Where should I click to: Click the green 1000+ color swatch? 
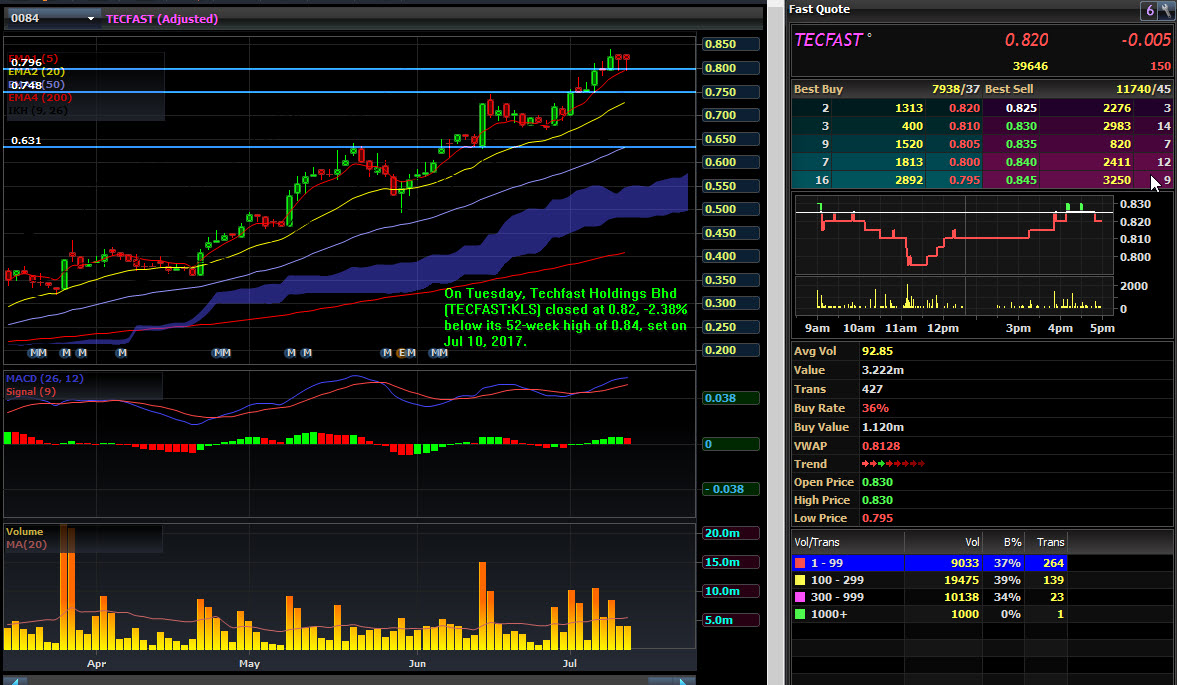800,614
